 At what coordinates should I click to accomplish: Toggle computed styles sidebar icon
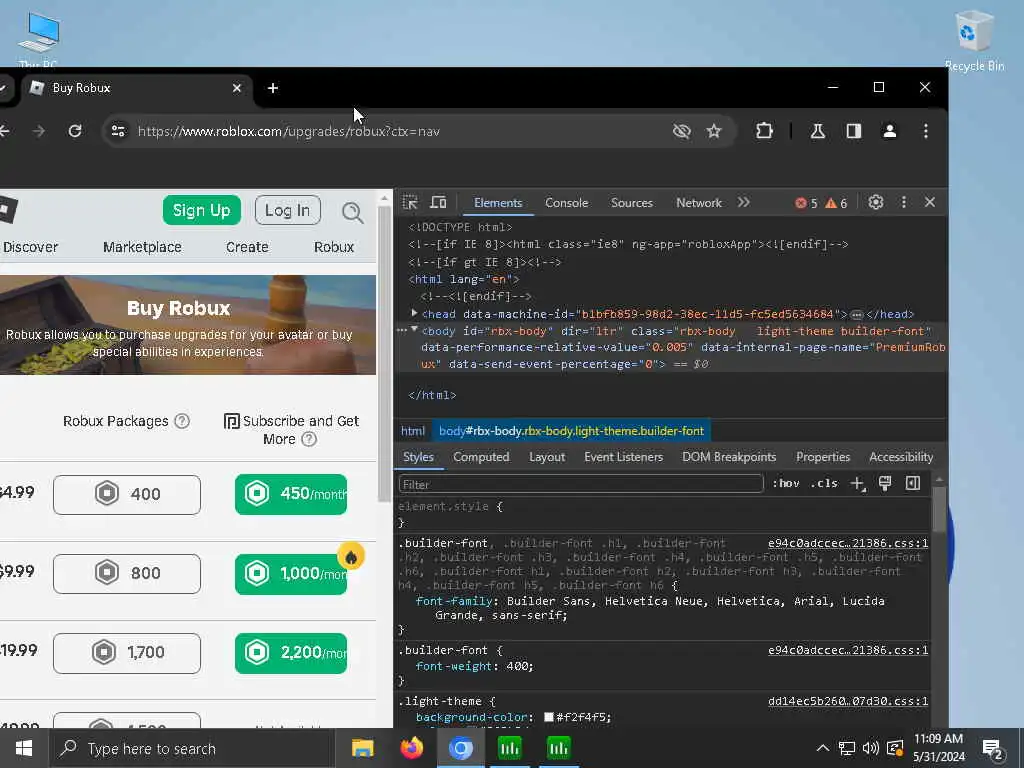[912, 484]
